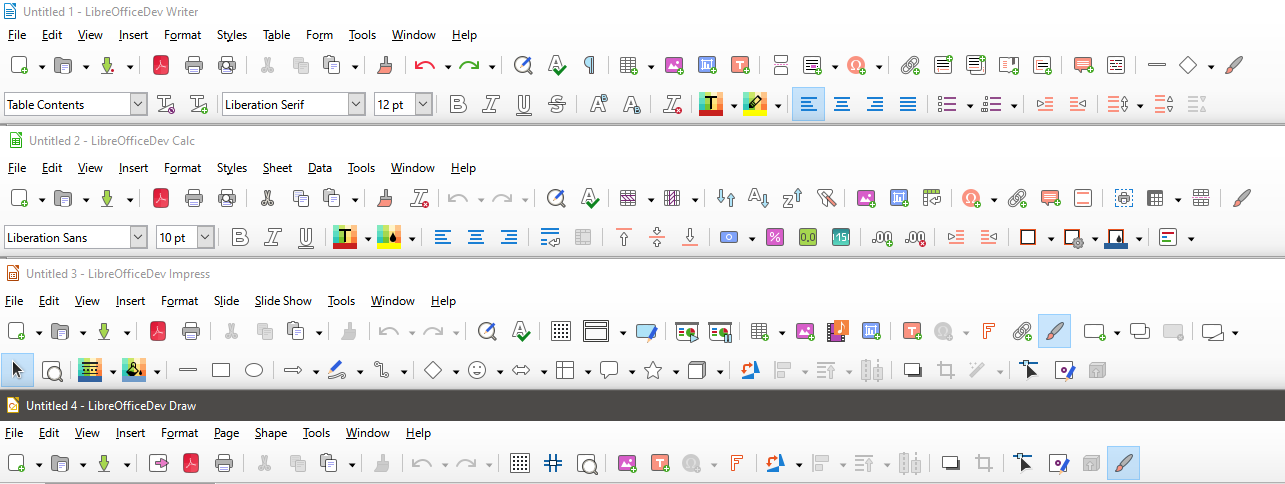Open Liberation Serif font name dropdown
The height and width of the screenshot is (484, 1285).
click(357, 104)
